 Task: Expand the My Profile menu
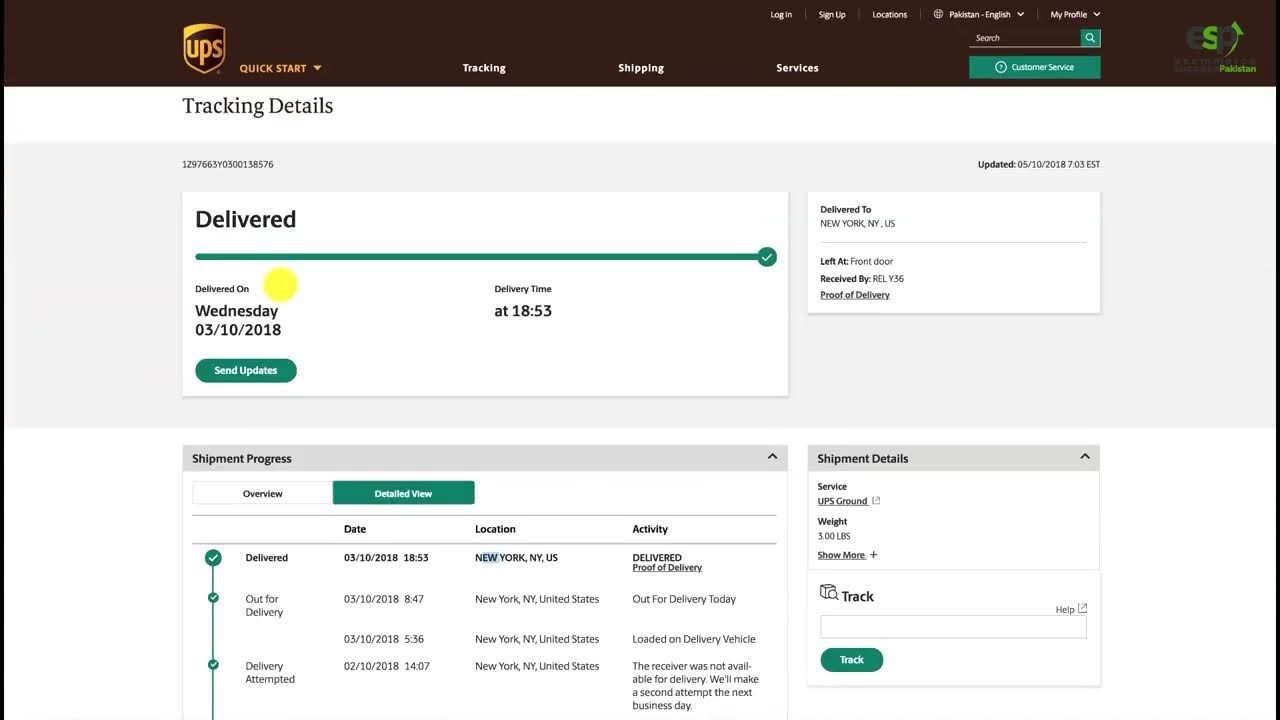click(x=1075, y=14)
